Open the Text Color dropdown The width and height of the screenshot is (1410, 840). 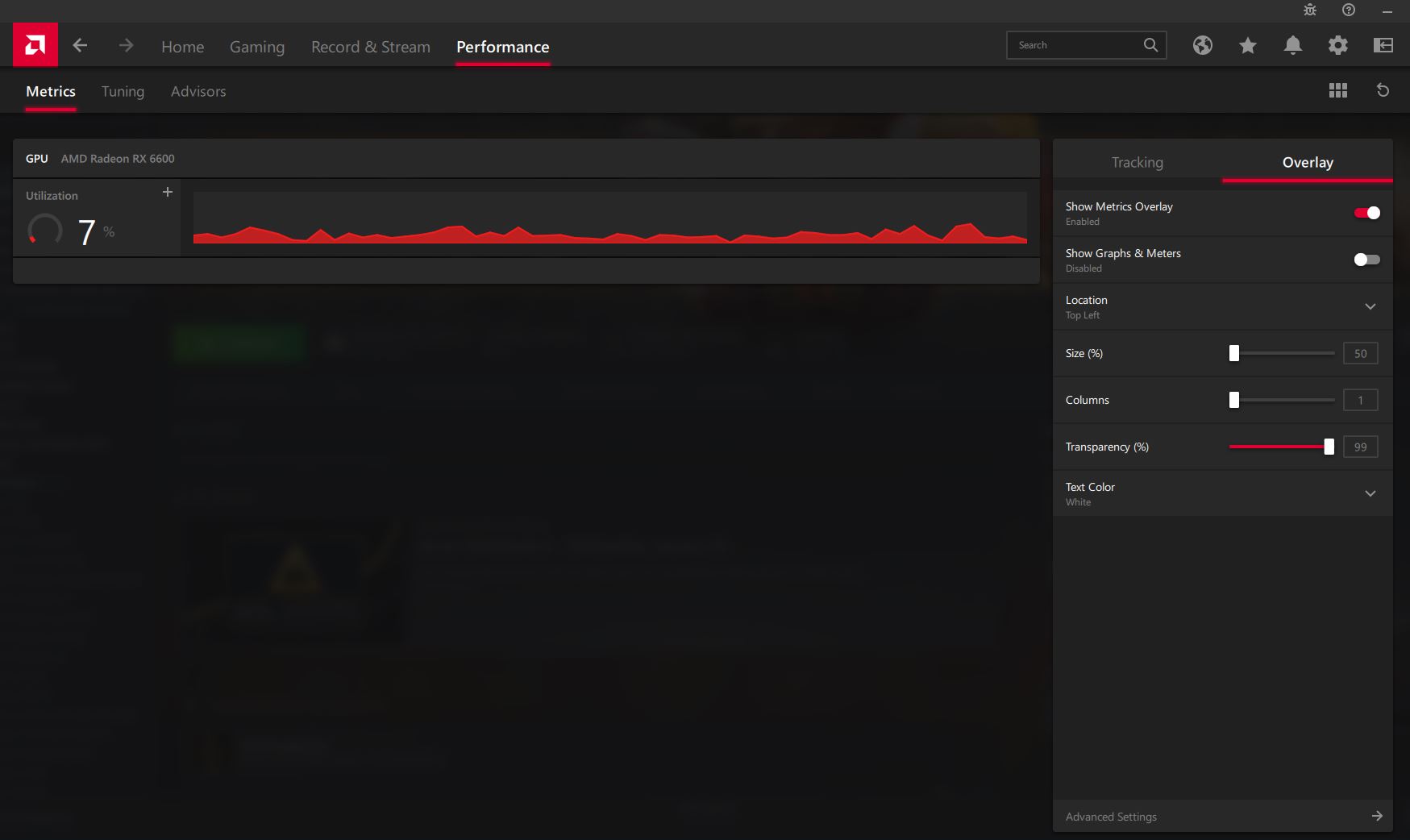(x=1370, y=493)
